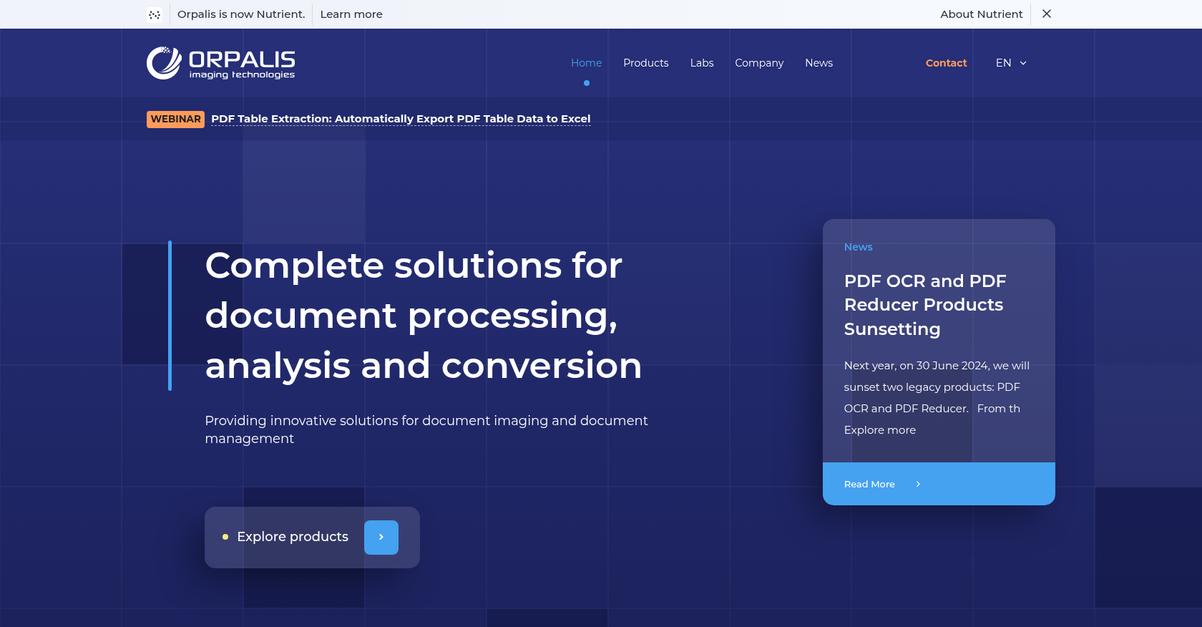The width and height of the screenshot is (1202, 627).
Task: Open the About Nutrient link
Action: pos(980,14)
